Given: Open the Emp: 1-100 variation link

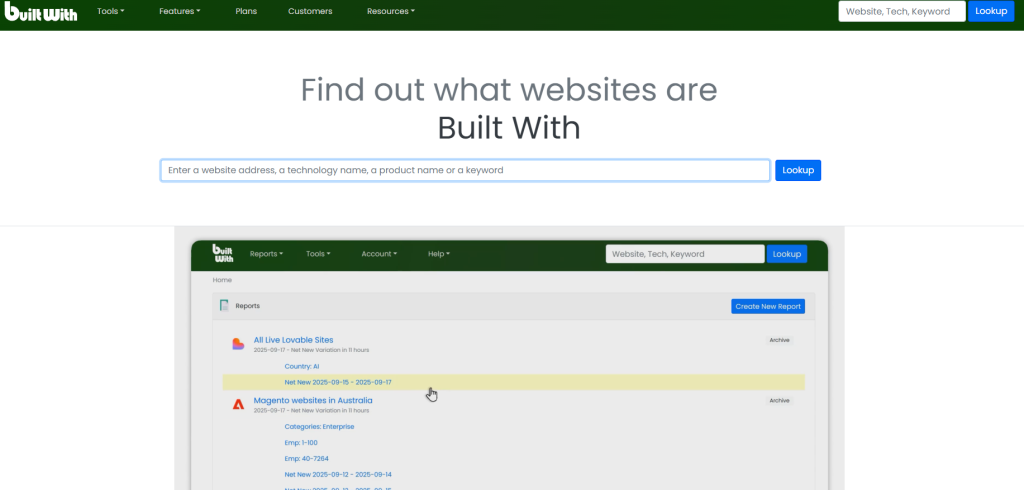Looking at the screenshot, I should click(301, 442).
